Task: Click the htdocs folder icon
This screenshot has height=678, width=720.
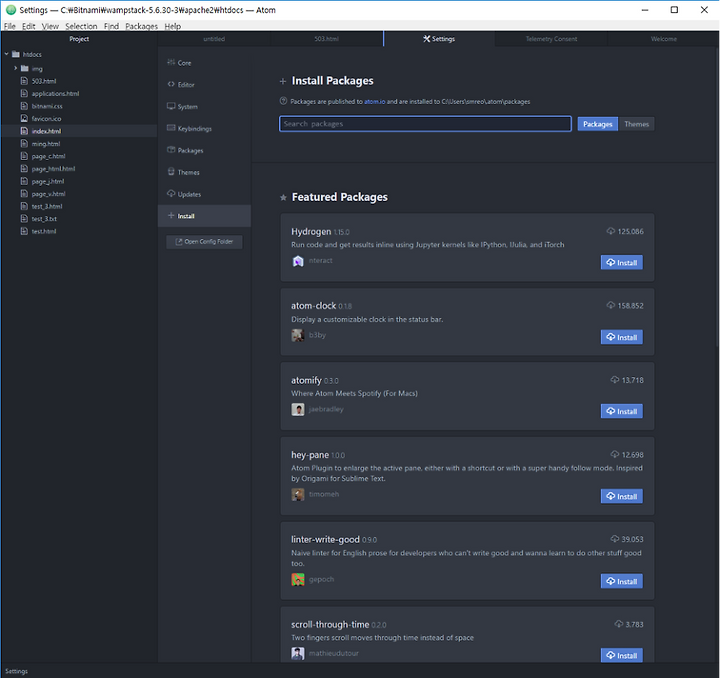Action: [x=16, y=54]
